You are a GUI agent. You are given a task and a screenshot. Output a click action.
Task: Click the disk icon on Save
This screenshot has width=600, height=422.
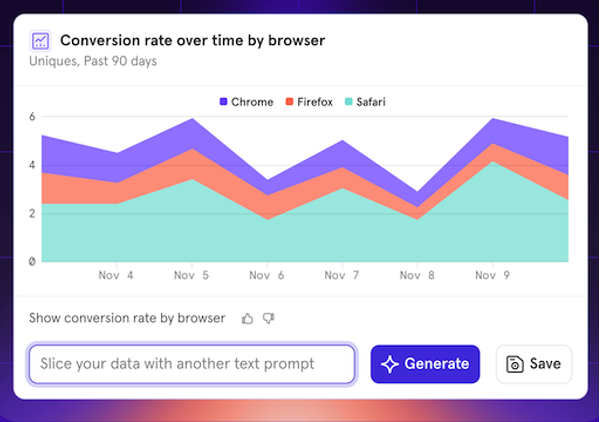pyautogui.click(x=516, y=364)
